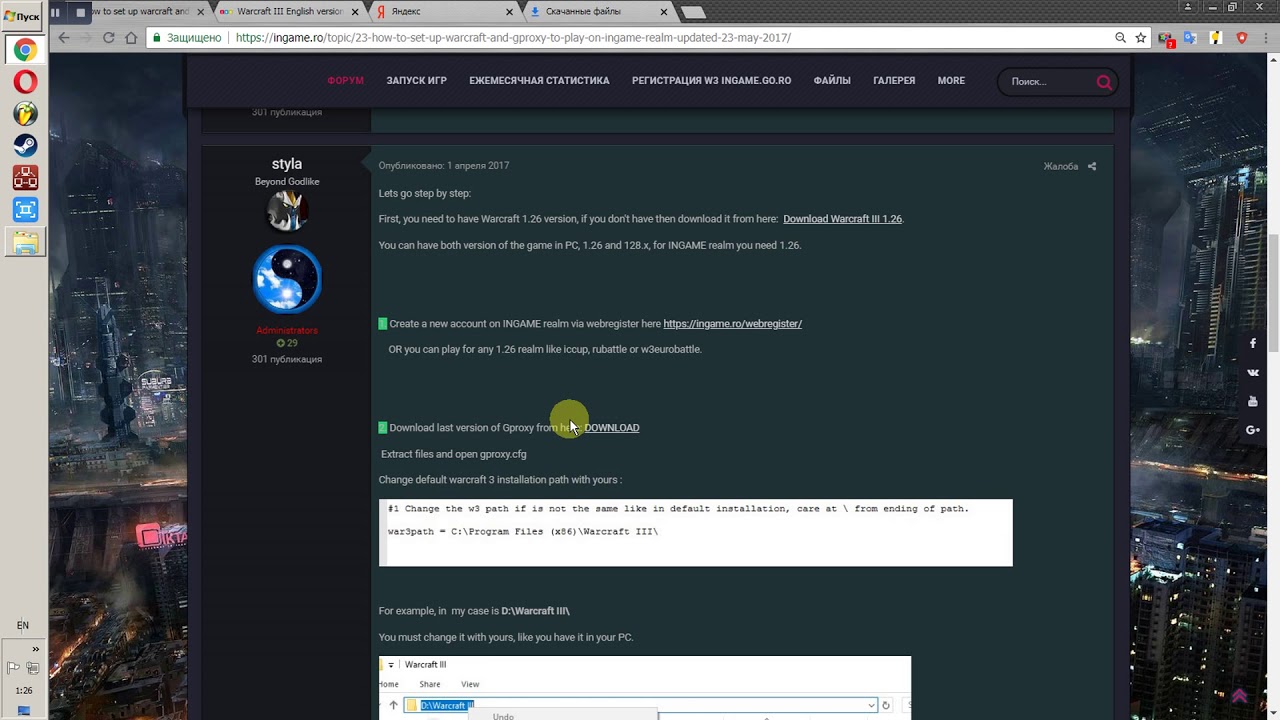Close the Яндекс tab
1280x720 pixels.
tap(510, 12)
